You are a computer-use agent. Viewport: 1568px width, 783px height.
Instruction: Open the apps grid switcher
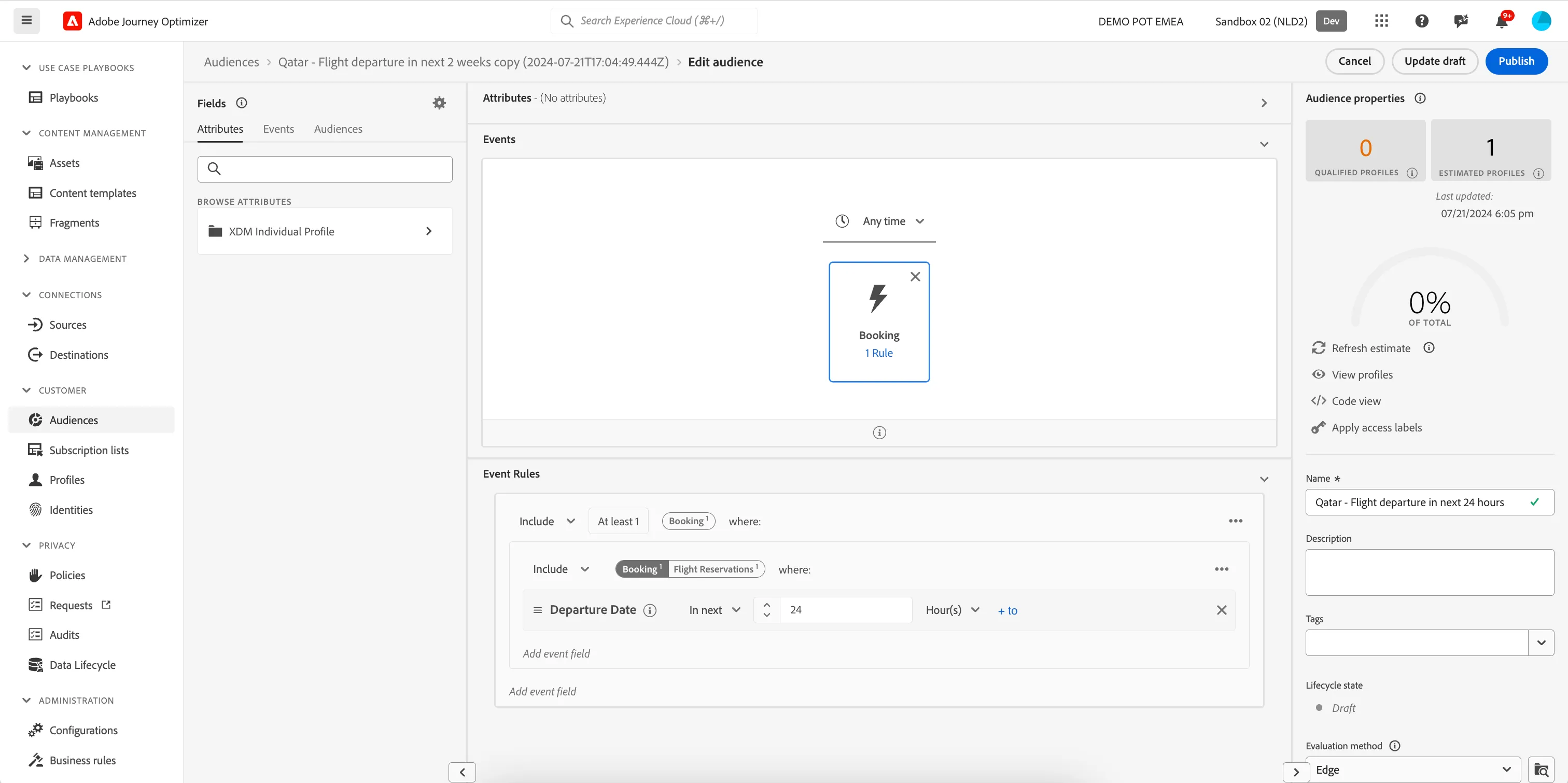click(x=1381, y=21)
